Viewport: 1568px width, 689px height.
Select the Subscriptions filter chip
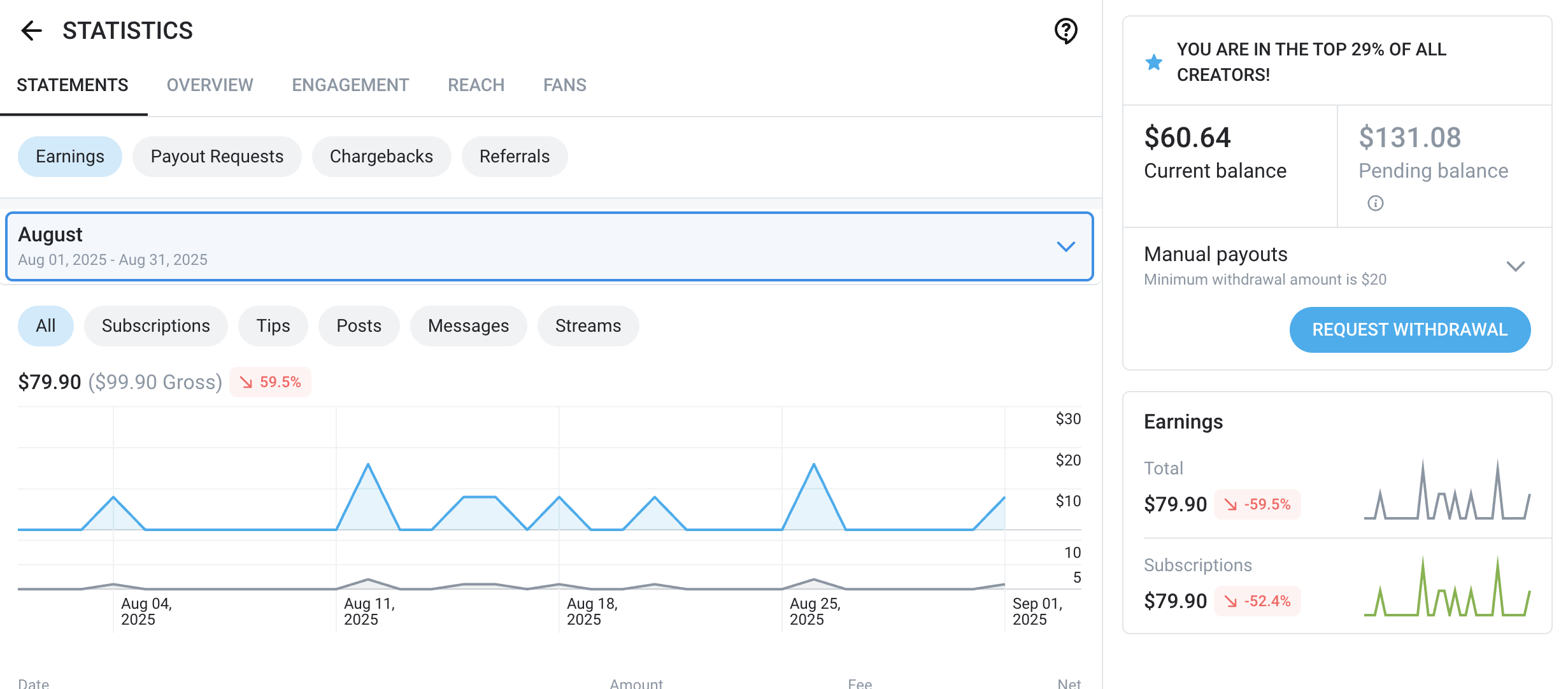click(155, 325)
